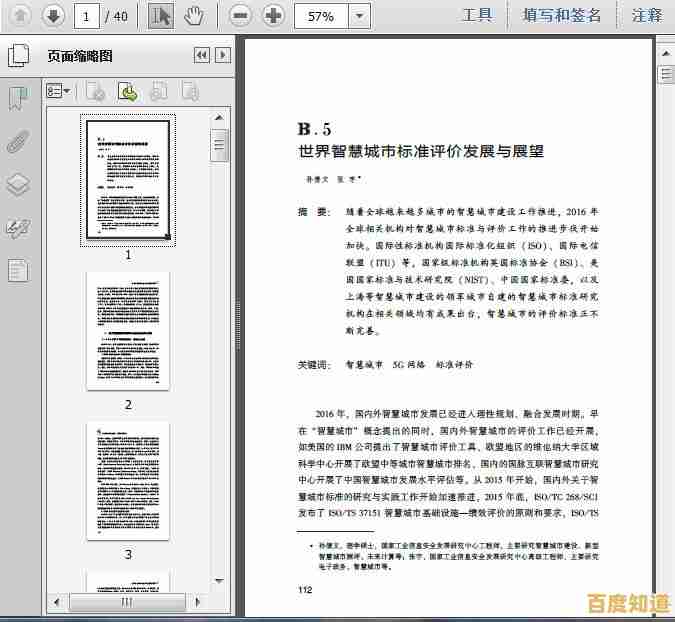Click the heading B.5
The height and width of the screenshot is (622, 675).
tap(315, 129)
